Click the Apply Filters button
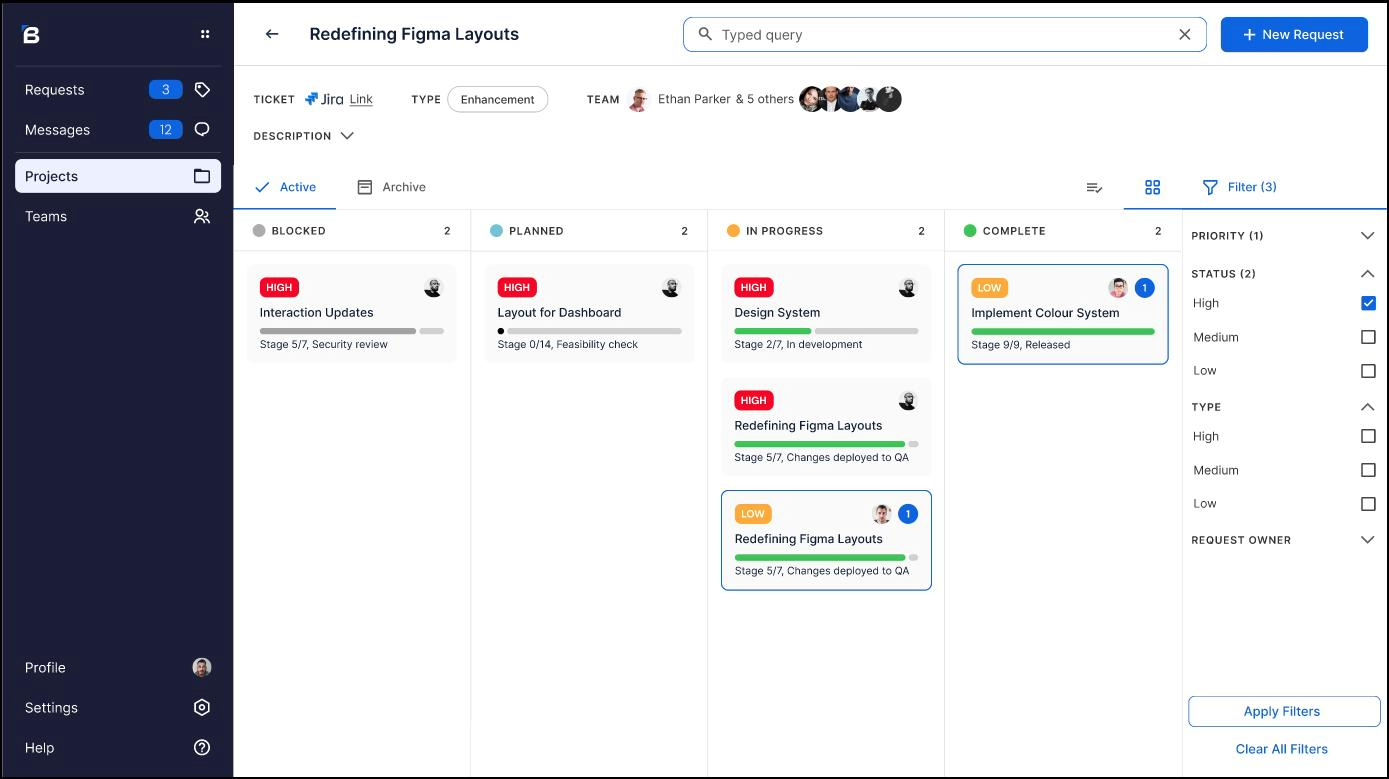1389x779 pixels. [1283, 712]
